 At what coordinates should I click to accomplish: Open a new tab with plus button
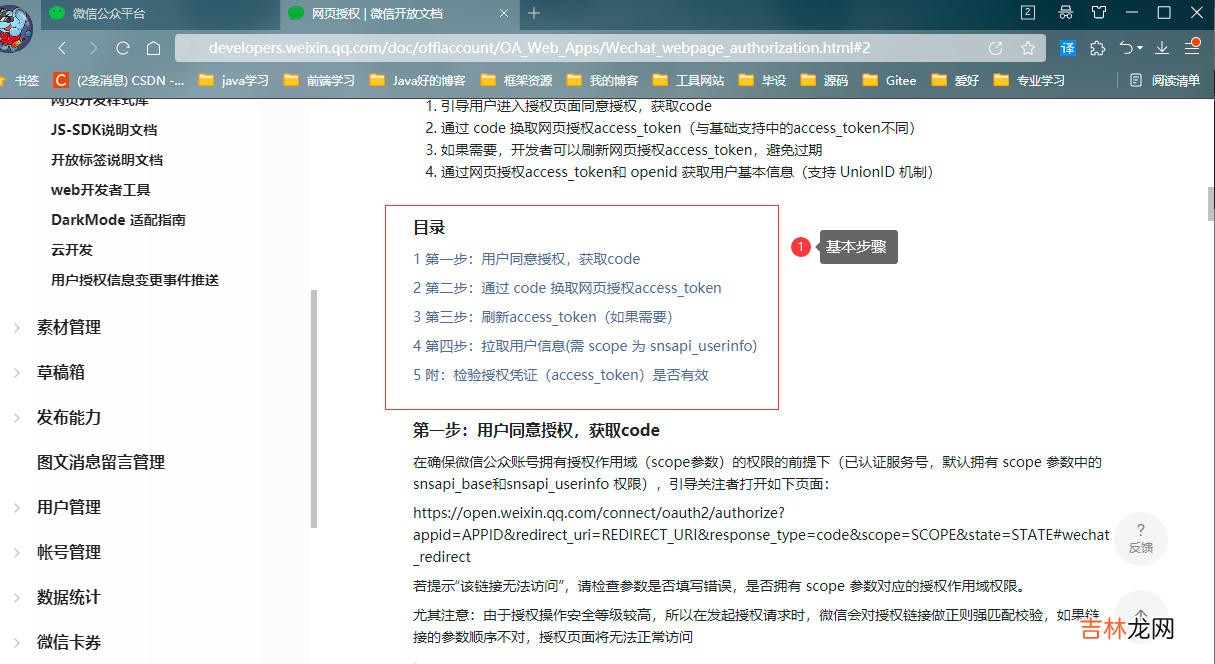(534, 13)
